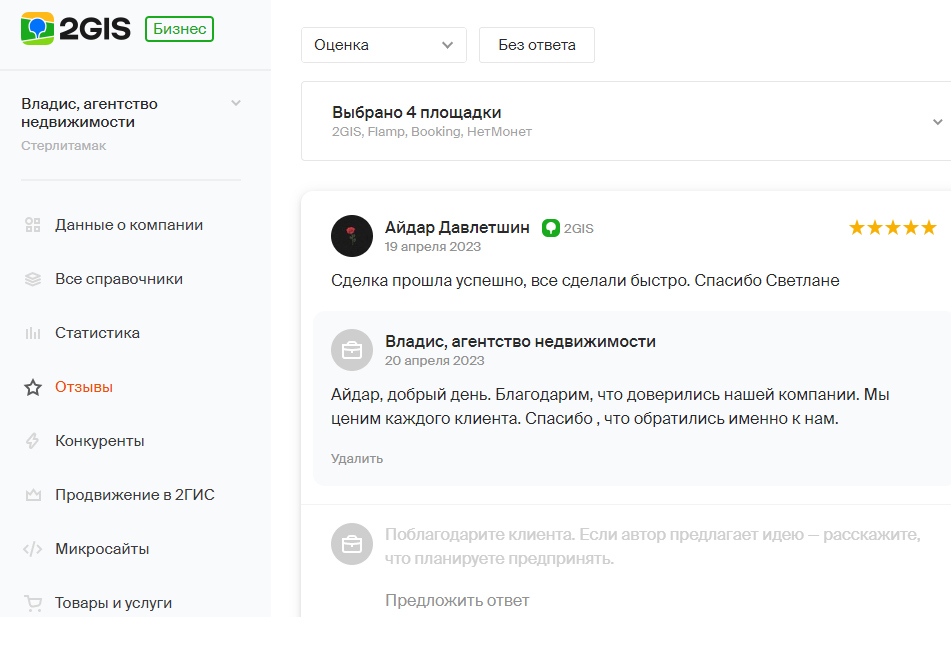Click the company name Владис, агентство недвижимости in sidebar
Image resolution: width=951 pixels, height=666 pixels.
pyautogui.click(x=89, y=113)
